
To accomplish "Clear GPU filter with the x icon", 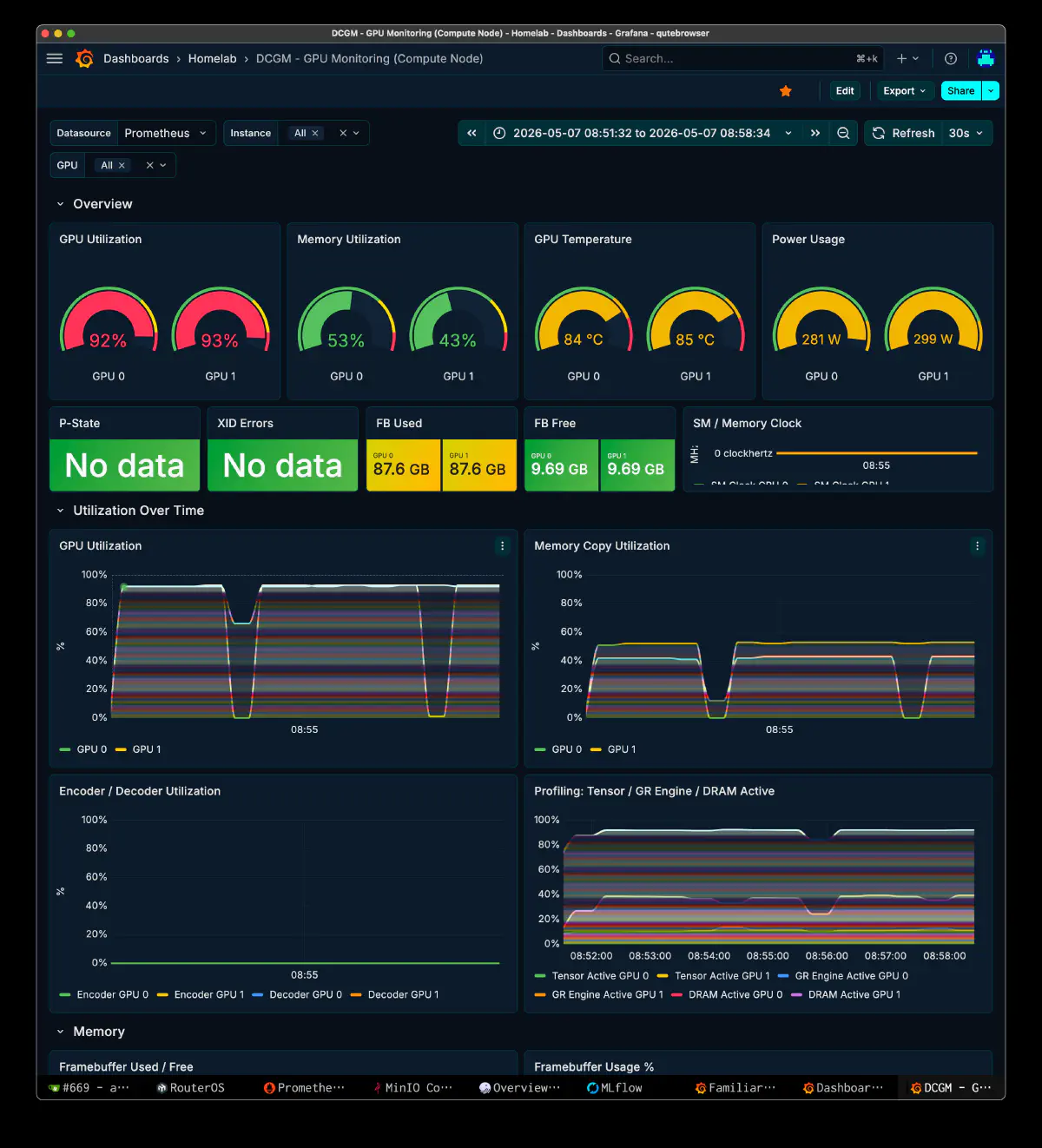I will (149, 165).
